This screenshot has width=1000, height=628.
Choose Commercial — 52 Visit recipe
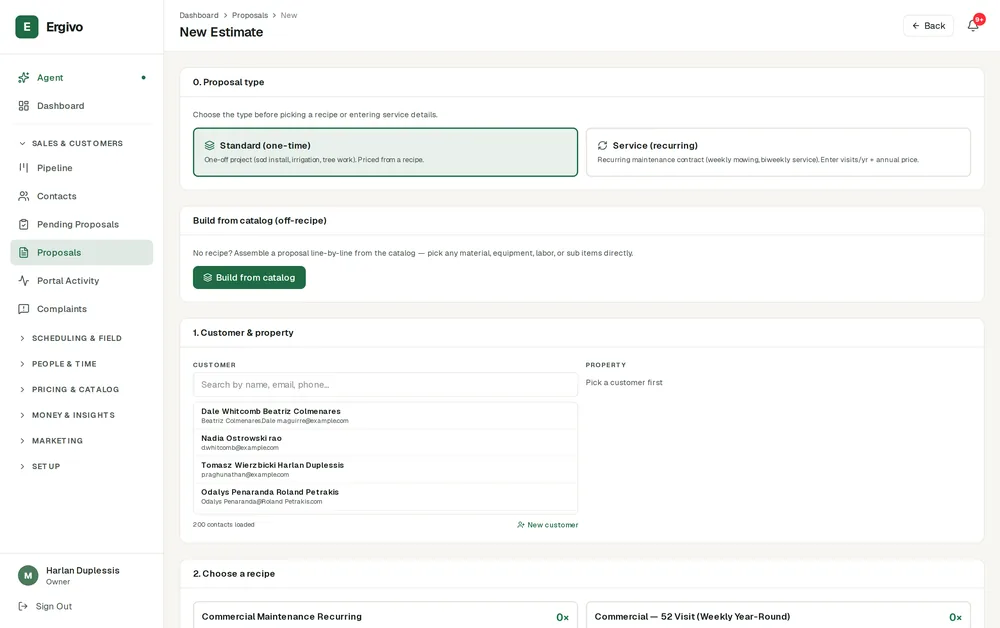778,616
